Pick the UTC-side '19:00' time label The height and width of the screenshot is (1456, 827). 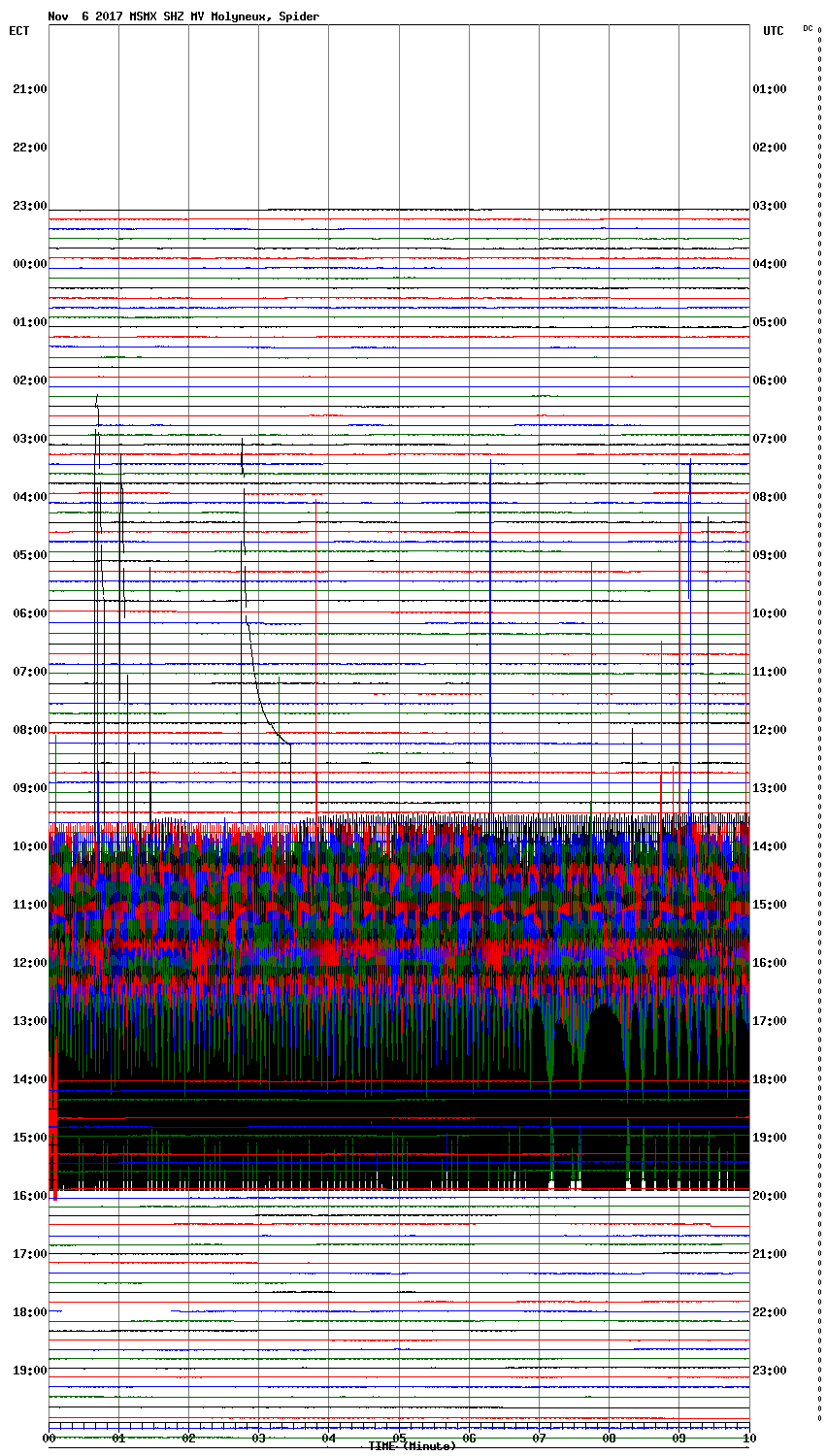coord(770,1138)
